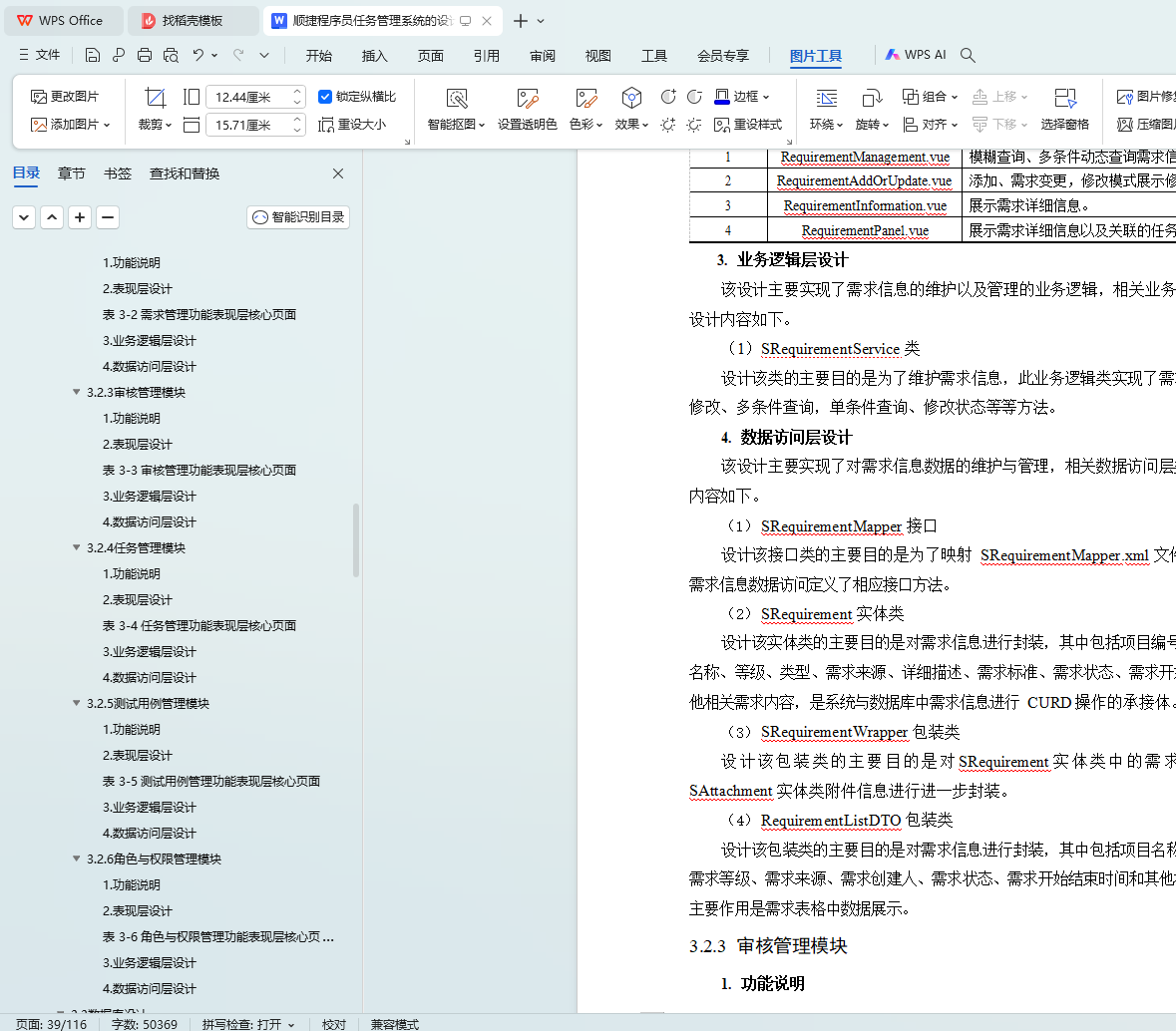
Task: Collapse the 3.2.5测试用例管理模块 tree node
Action: (x=76, y=703)
